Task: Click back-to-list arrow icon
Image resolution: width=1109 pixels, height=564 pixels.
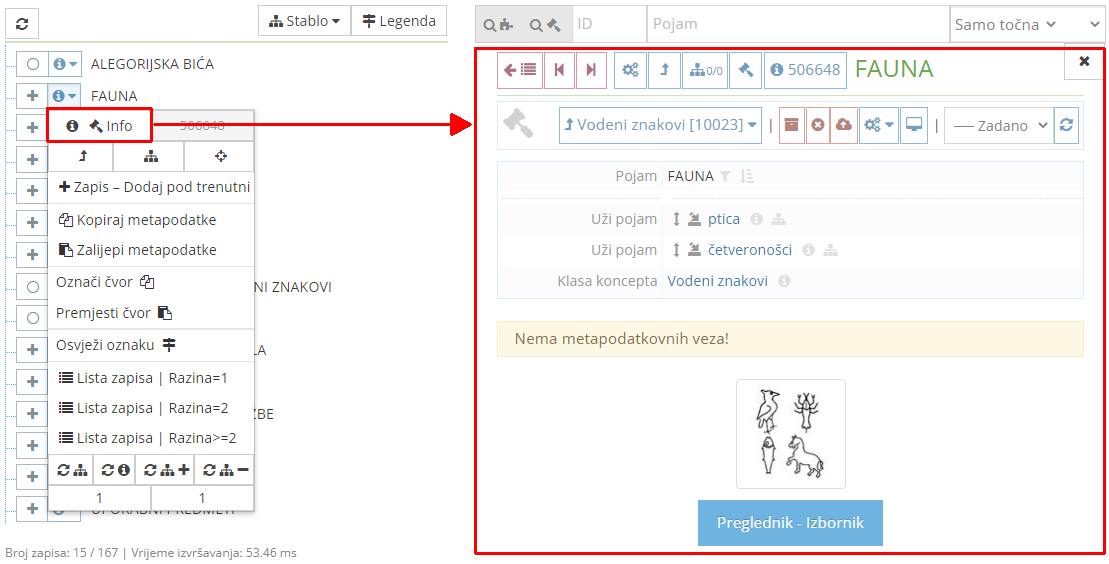Action: click(x=519, y=70)
